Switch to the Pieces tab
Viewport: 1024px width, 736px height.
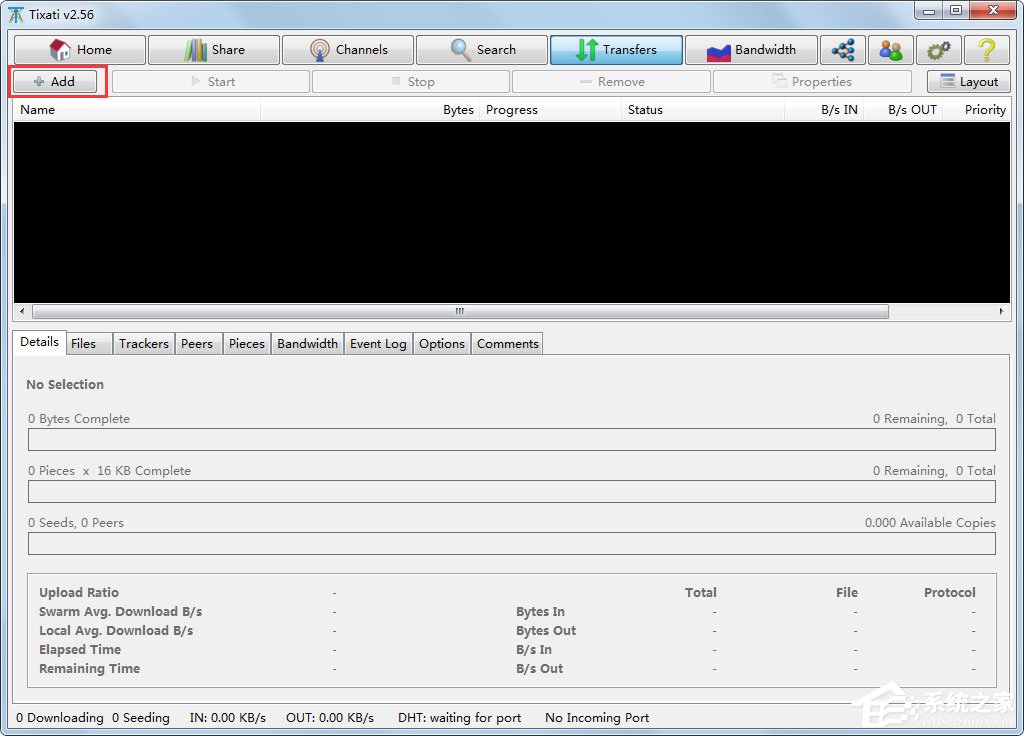point(247,344)
